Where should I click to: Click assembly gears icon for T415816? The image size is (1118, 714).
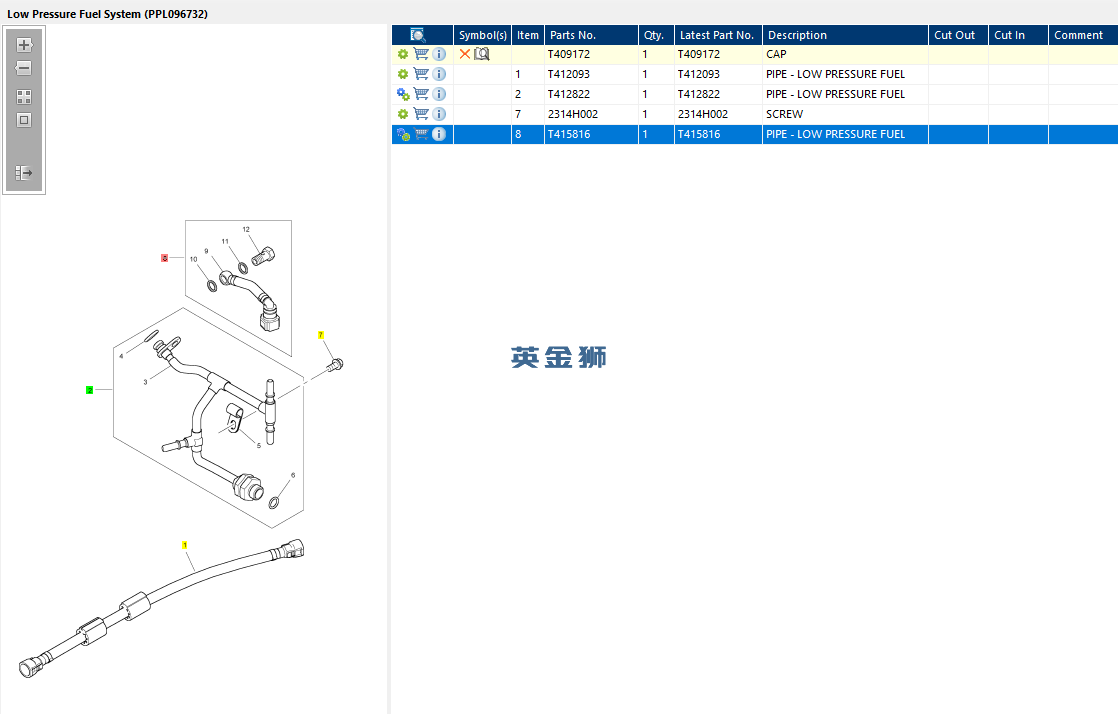(x=403, y=134)
